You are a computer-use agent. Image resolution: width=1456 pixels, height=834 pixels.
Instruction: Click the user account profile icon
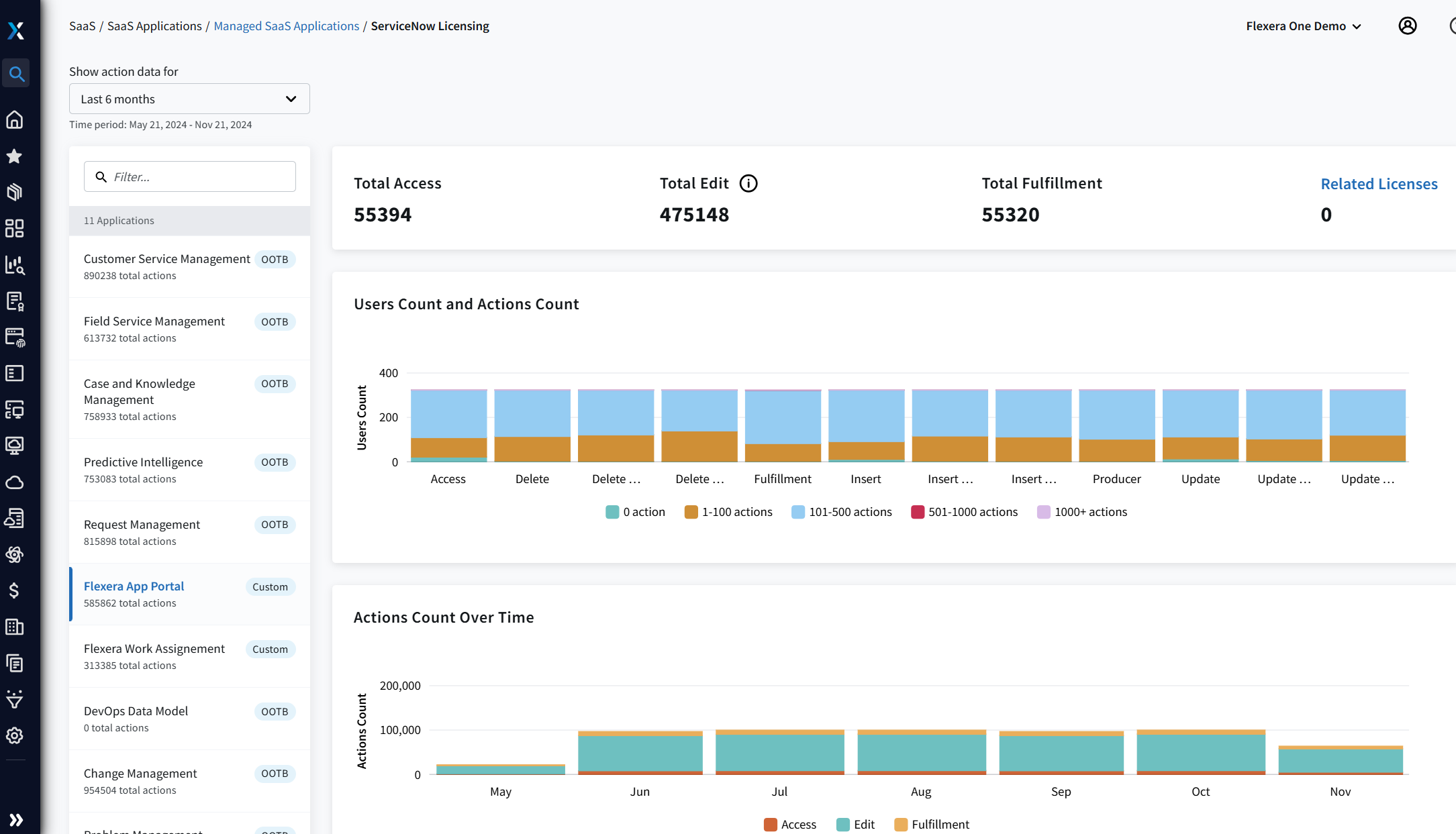click(x=1407, y=26)
